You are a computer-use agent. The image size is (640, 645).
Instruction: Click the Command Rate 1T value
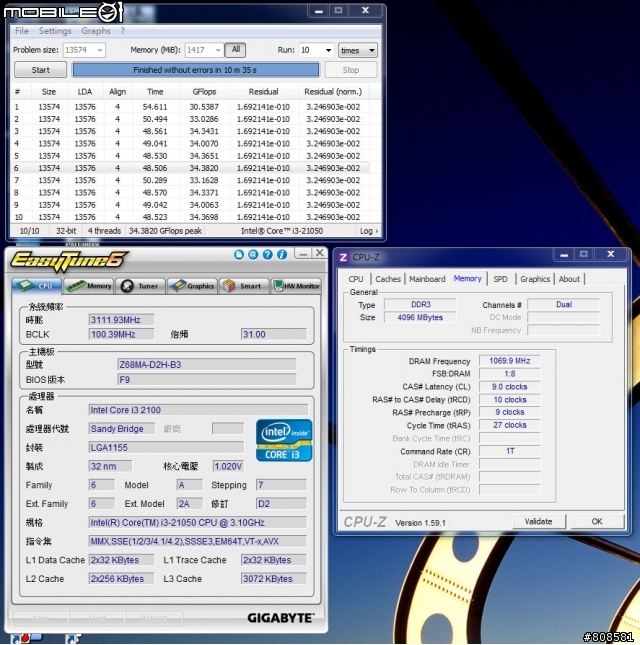tap(510, 451)
